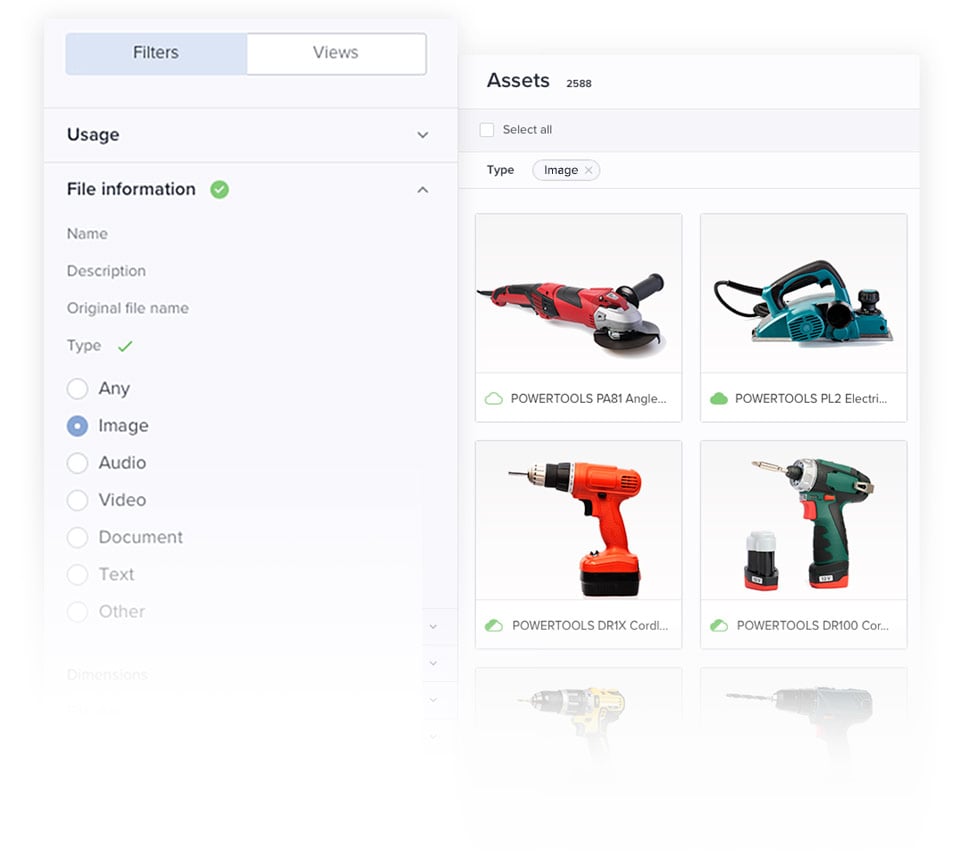Open the Filters tab
Viewport: 979px width, 856px height.
point(156,53)
